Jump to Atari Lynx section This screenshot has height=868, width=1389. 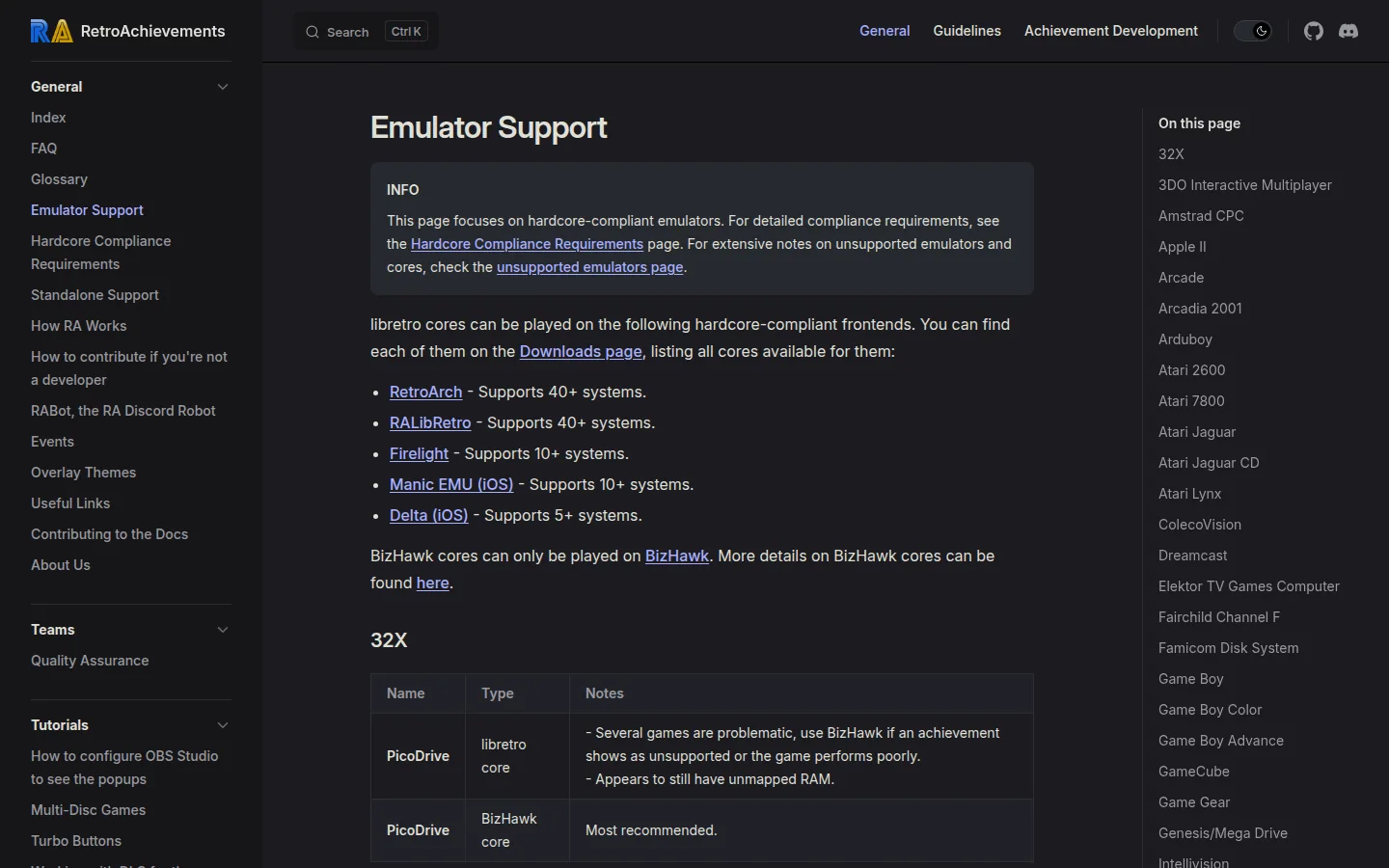(x=1190, y=494)
